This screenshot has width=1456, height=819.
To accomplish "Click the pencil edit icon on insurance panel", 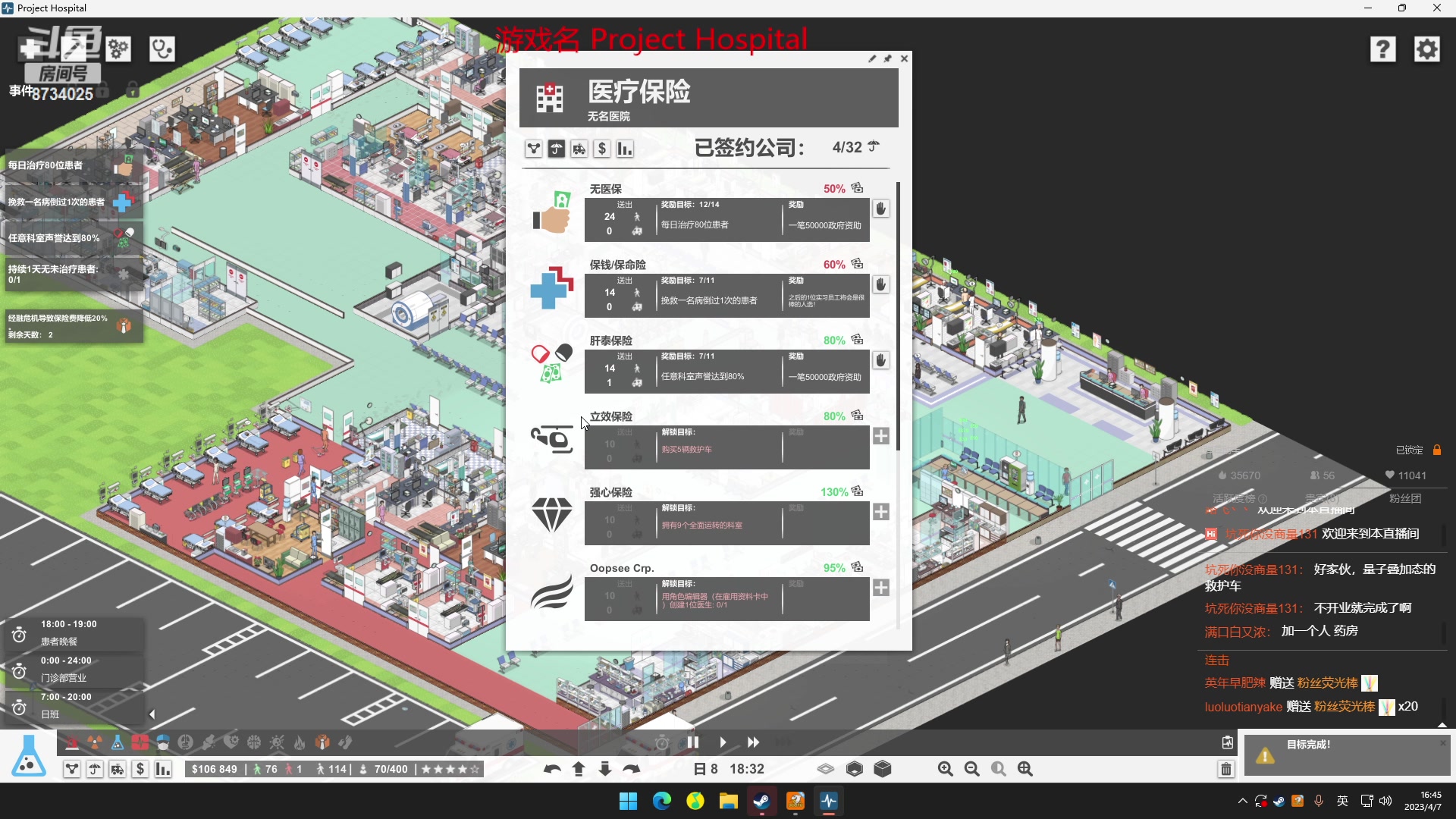I will pos(872,58).
